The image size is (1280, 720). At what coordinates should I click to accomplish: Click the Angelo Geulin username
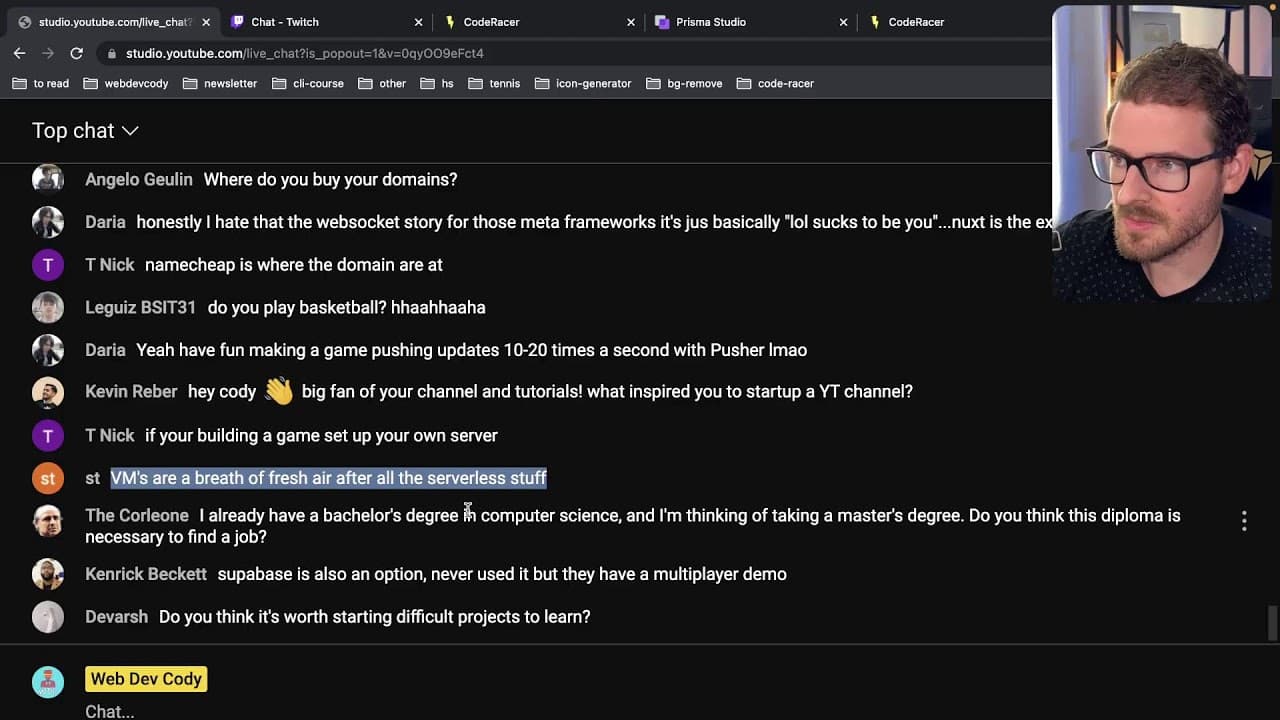[x=139, y=180]
